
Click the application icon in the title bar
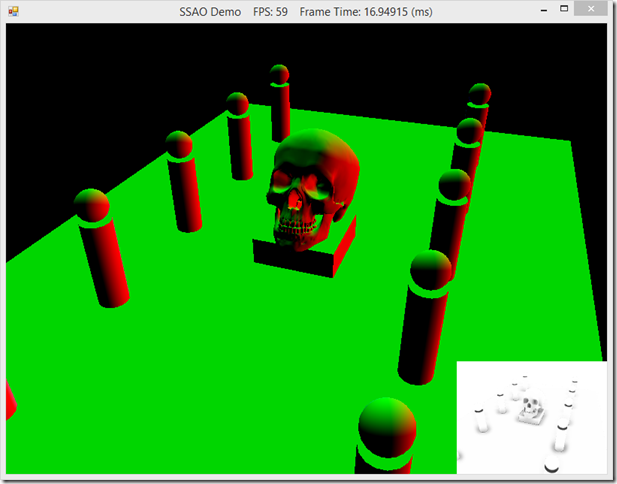(12, 11)
